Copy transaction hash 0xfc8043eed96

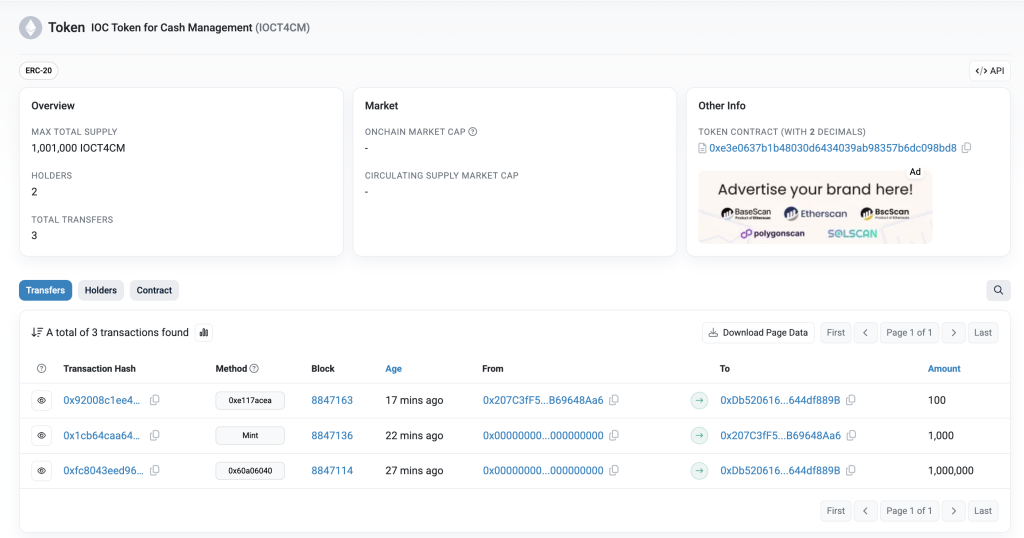(155, 470)
